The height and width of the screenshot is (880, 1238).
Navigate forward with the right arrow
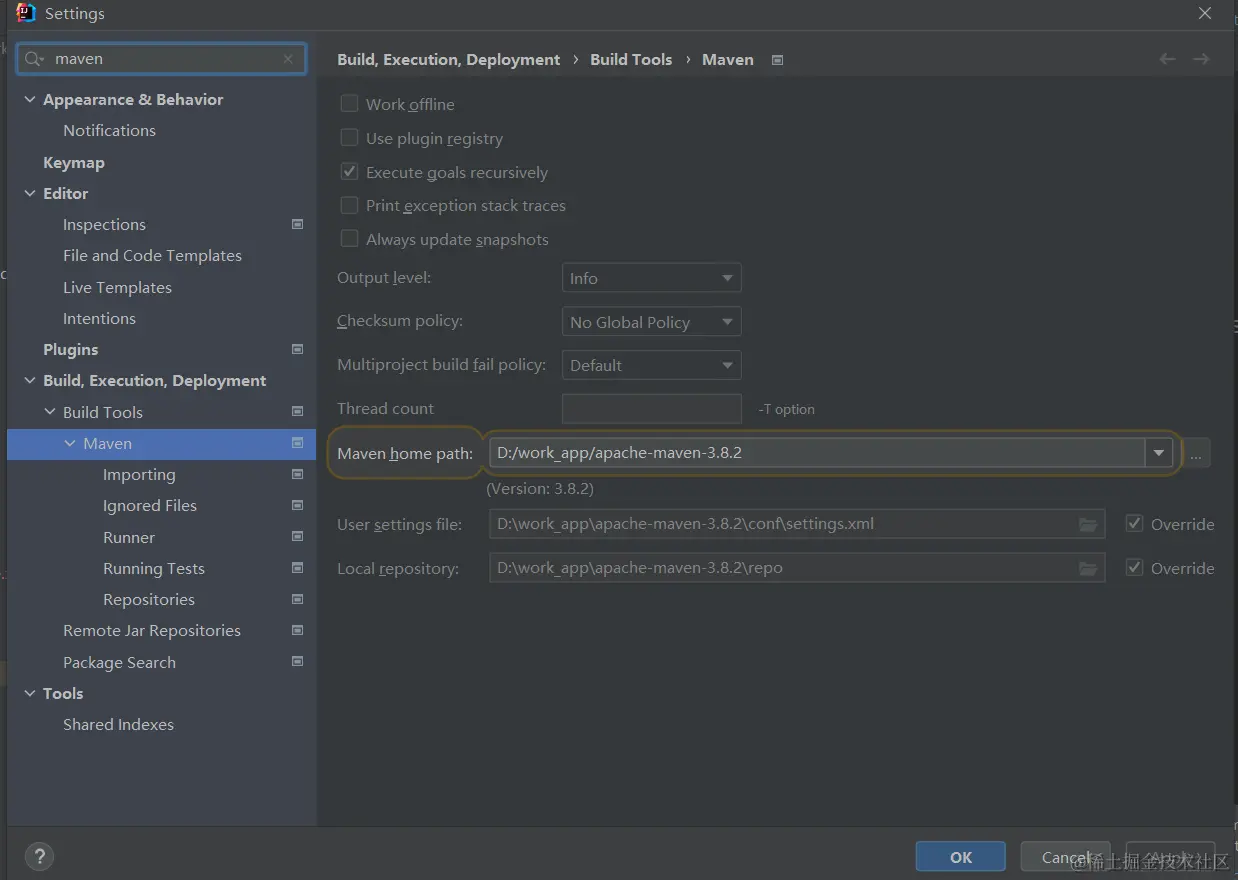tap(1201, 59)
